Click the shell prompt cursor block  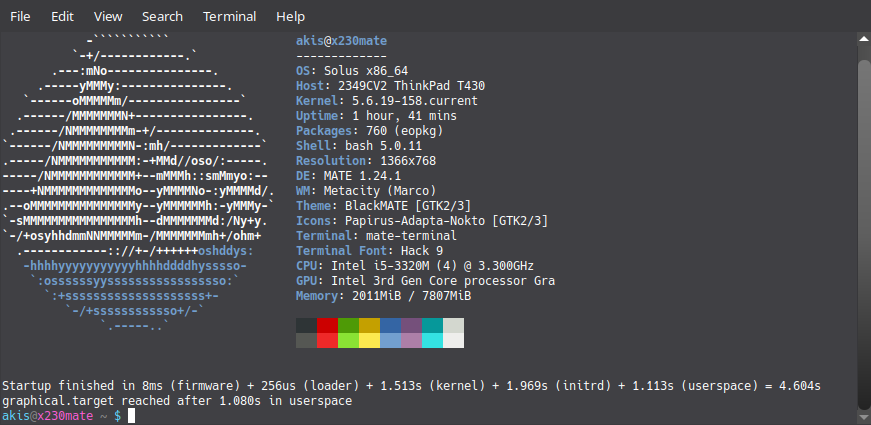pyautogui.click(x=132, y=416)
